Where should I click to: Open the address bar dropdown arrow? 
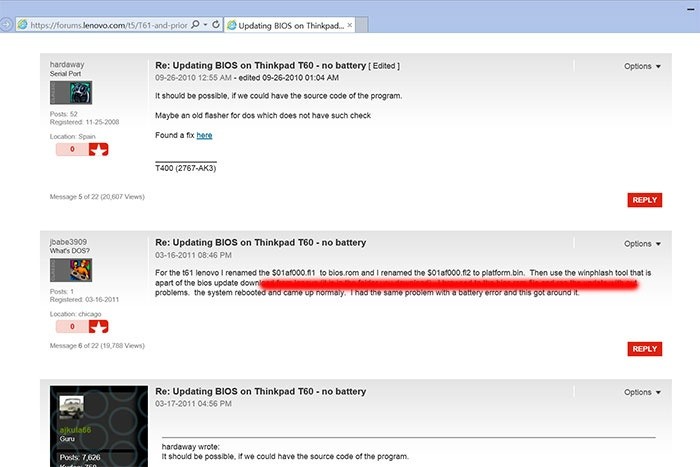(205, 25)
